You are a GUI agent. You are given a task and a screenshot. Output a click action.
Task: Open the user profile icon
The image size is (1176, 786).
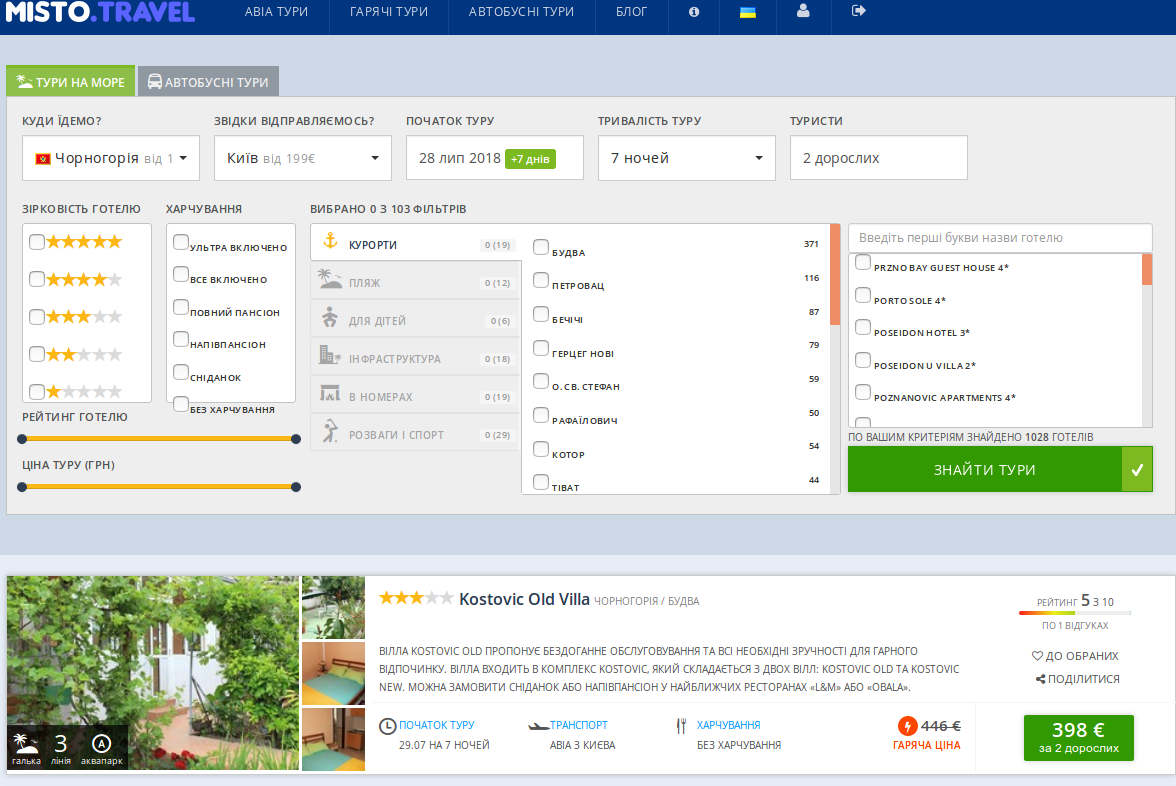803,12
